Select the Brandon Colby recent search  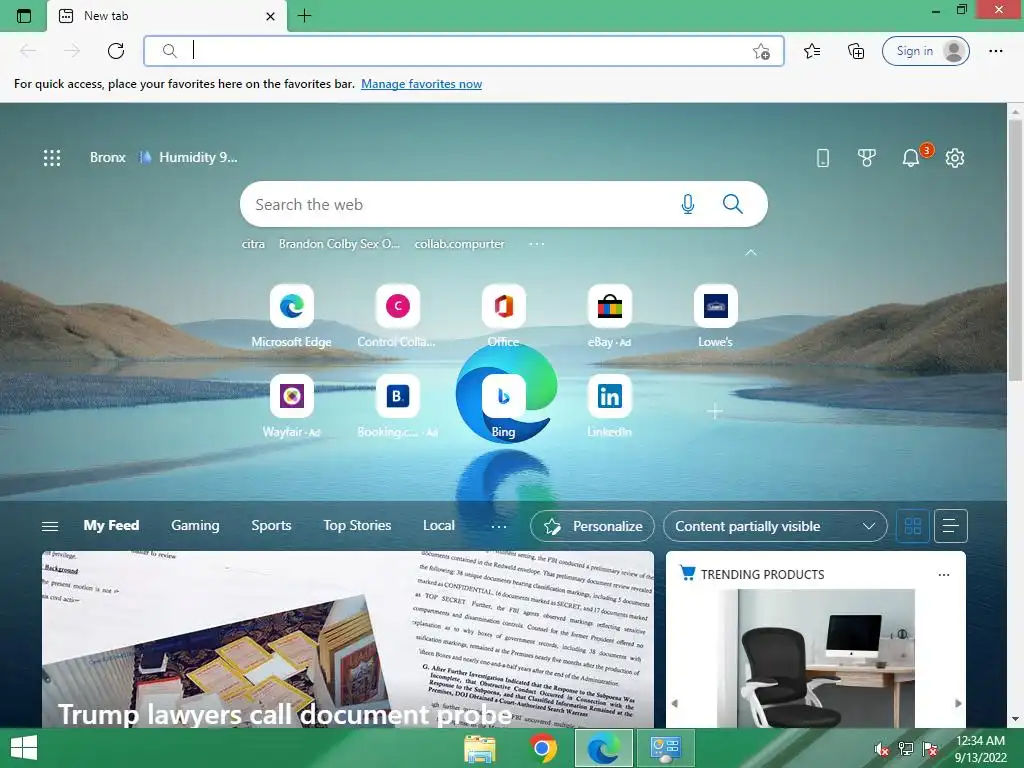339,244
